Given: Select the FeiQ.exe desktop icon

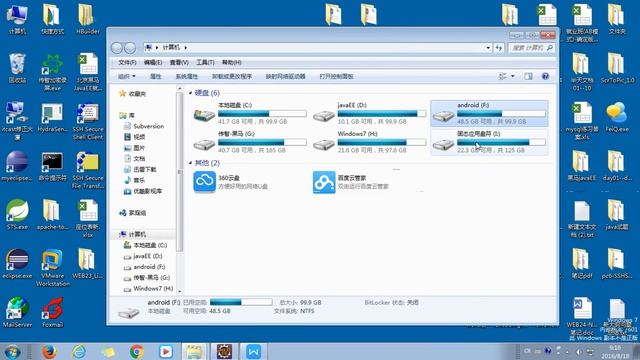Looking at the screenshot, I should pos(617,117).
